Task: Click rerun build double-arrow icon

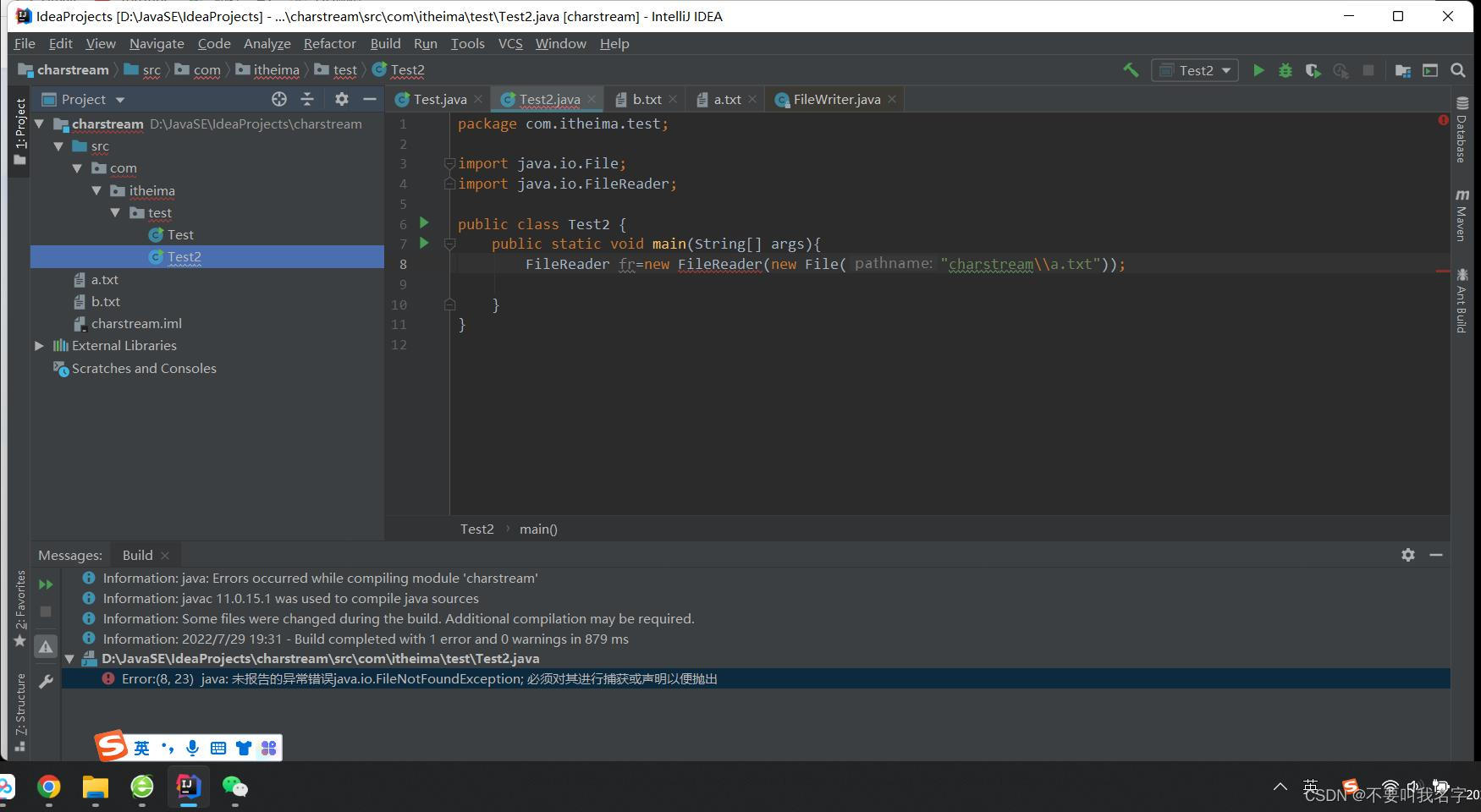Action: (x=46, y=584)
